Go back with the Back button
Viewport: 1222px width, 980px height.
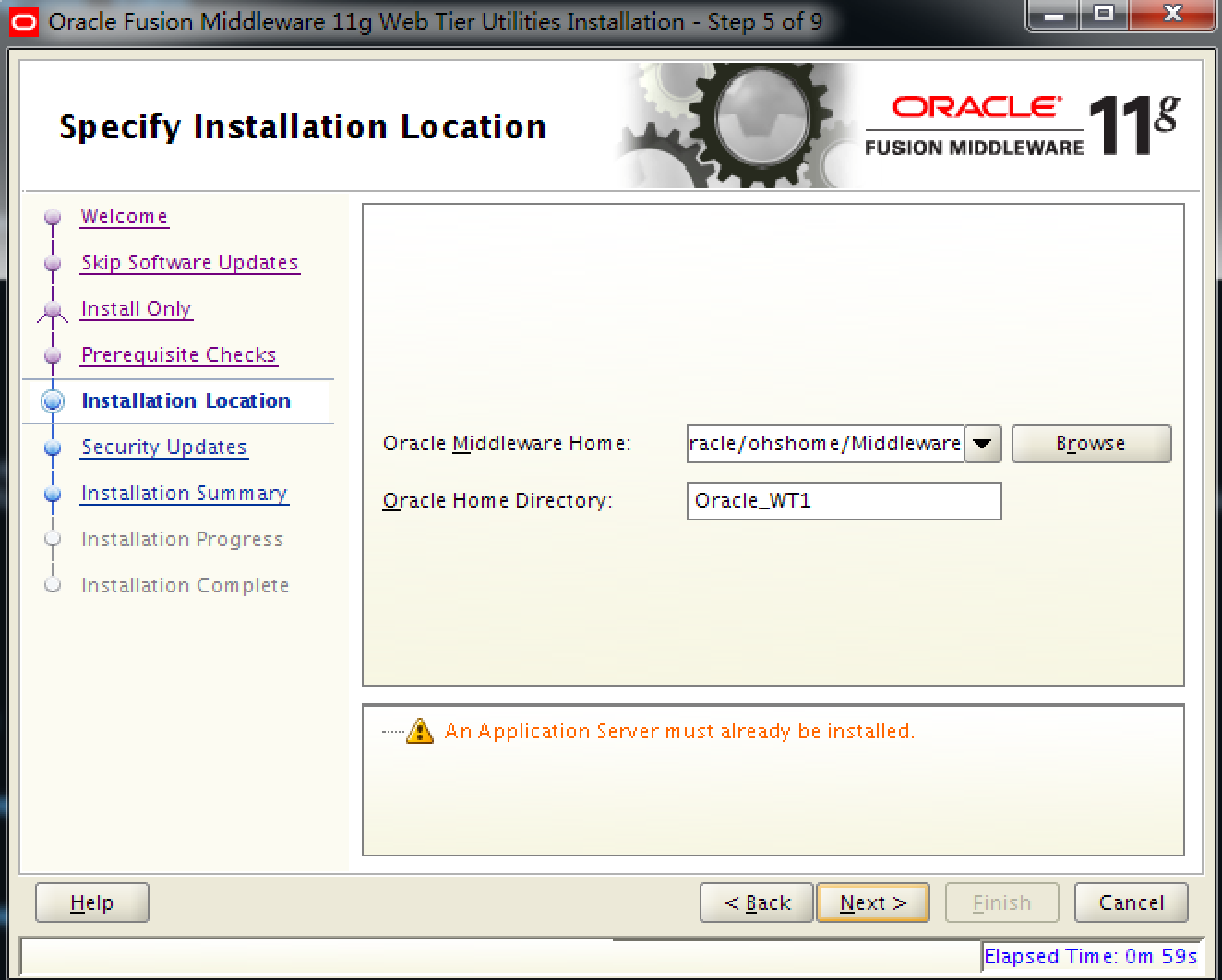point(757,902)
